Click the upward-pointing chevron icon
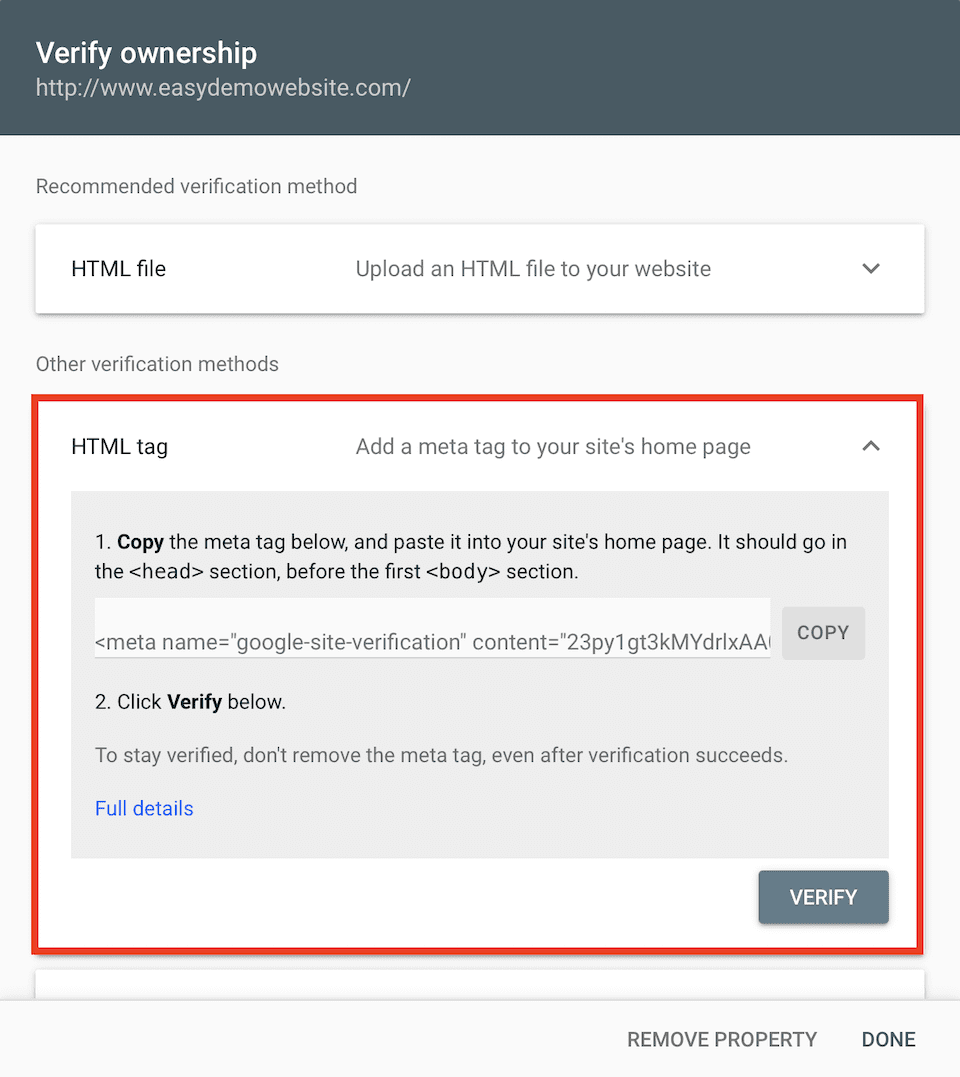The image size is (960, 1077). click(871, 446)
